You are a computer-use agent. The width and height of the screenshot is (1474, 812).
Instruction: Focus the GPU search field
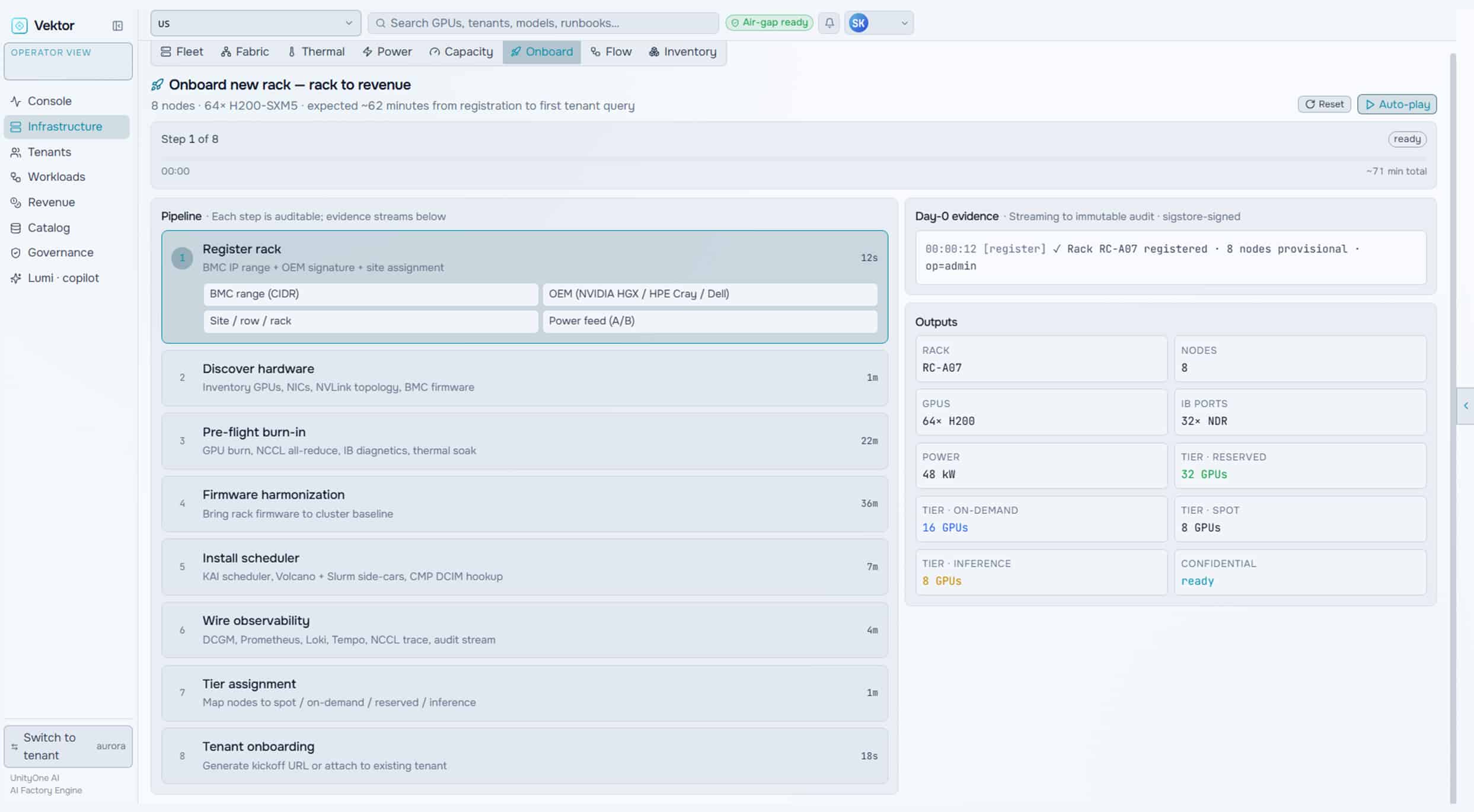543,23
